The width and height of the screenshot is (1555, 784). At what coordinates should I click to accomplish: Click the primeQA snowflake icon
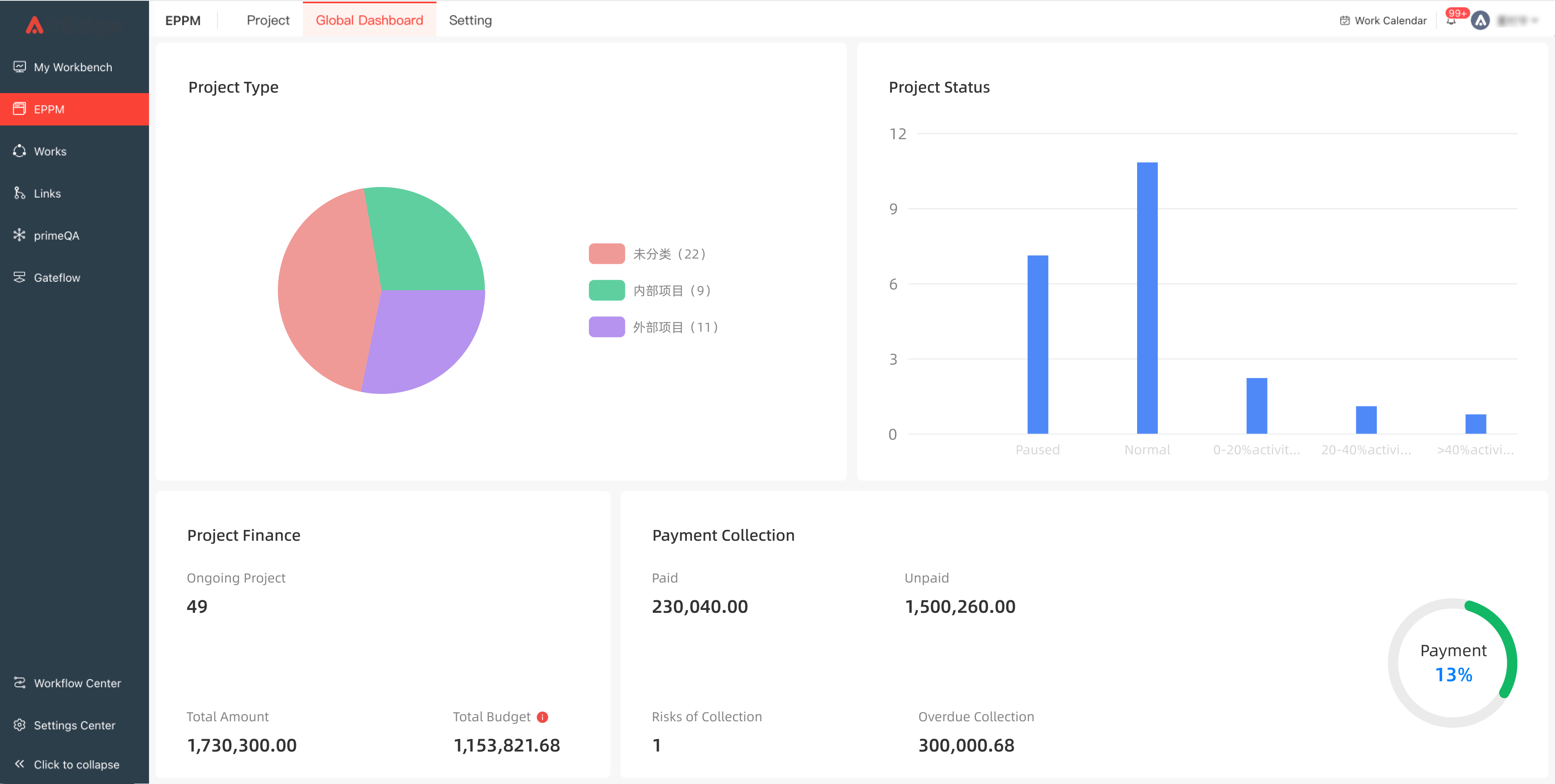(x=19, y=236)
